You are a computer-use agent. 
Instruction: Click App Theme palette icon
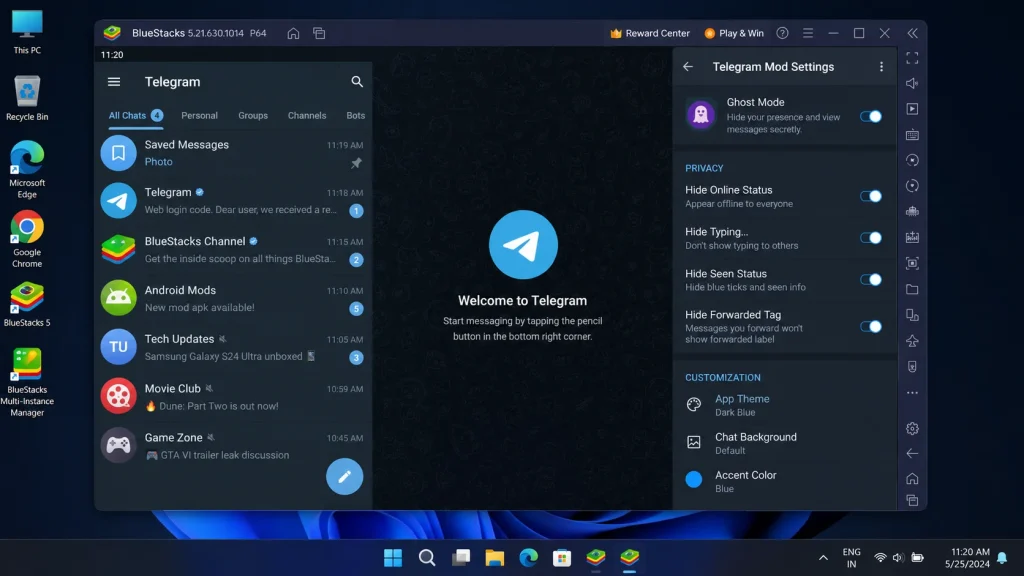[x=694, y=405]
